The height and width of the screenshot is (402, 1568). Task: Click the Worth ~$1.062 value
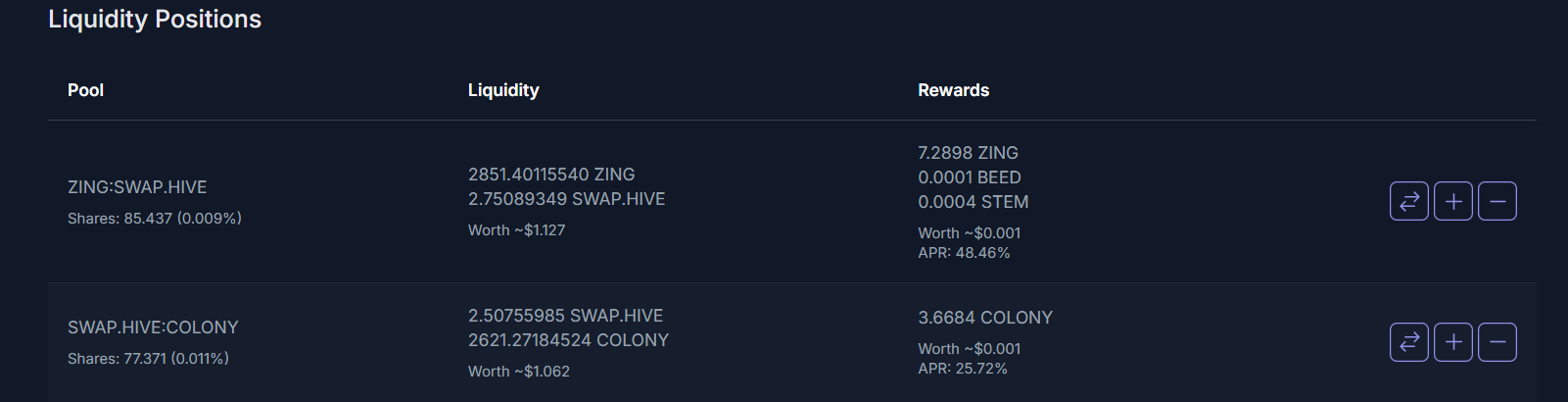click(x=519, y=372)
